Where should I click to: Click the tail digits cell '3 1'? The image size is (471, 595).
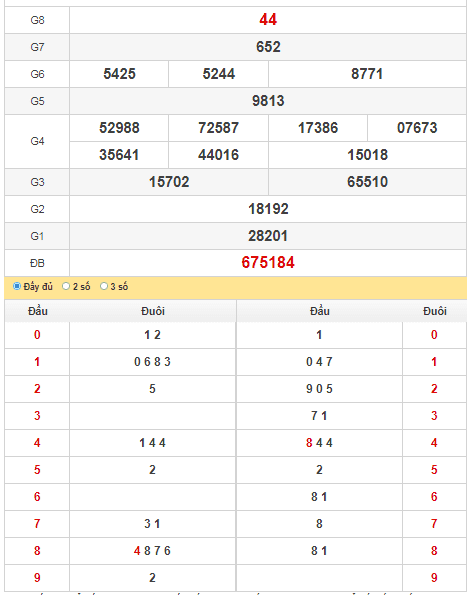(x=152, y=524)
